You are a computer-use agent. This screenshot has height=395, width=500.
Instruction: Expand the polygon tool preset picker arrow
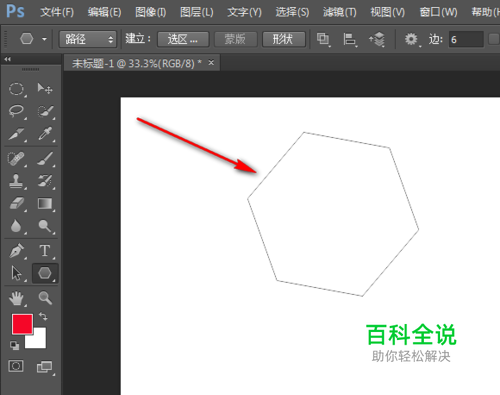point(44,39)
